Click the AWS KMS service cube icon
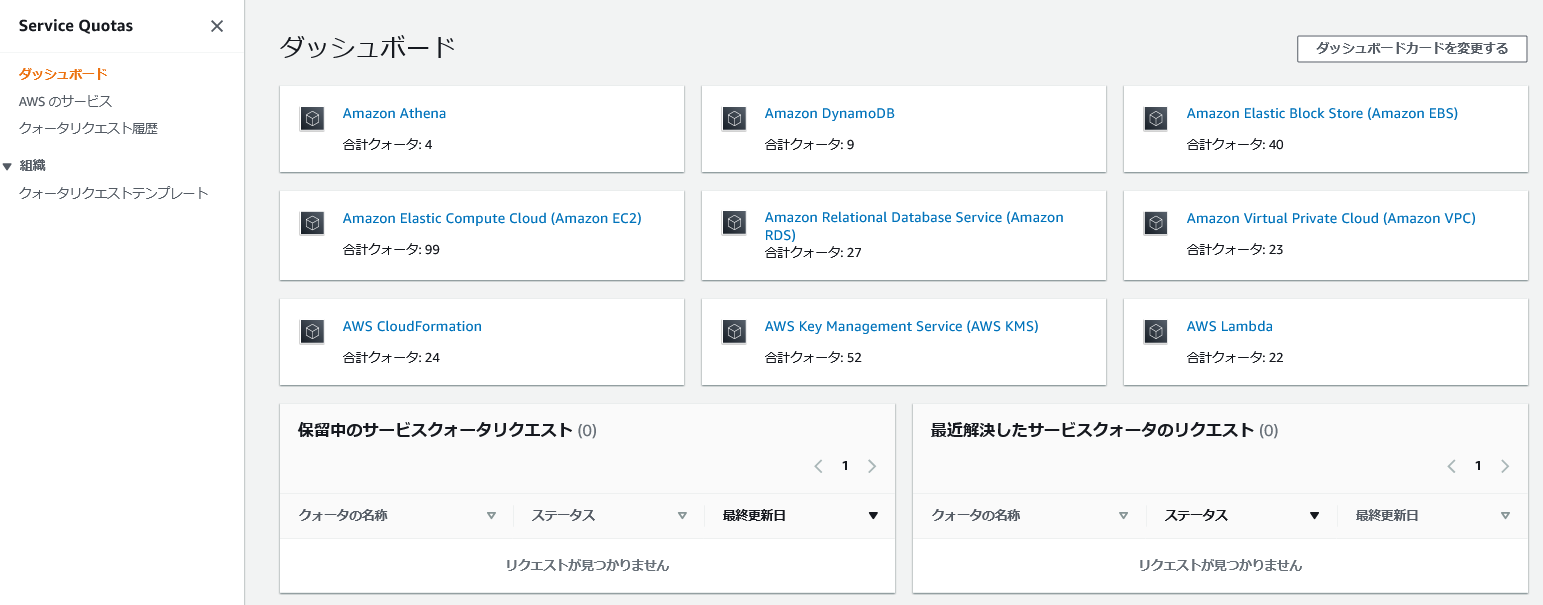The width and height of the screenshot is (1543, 605). 734,332
